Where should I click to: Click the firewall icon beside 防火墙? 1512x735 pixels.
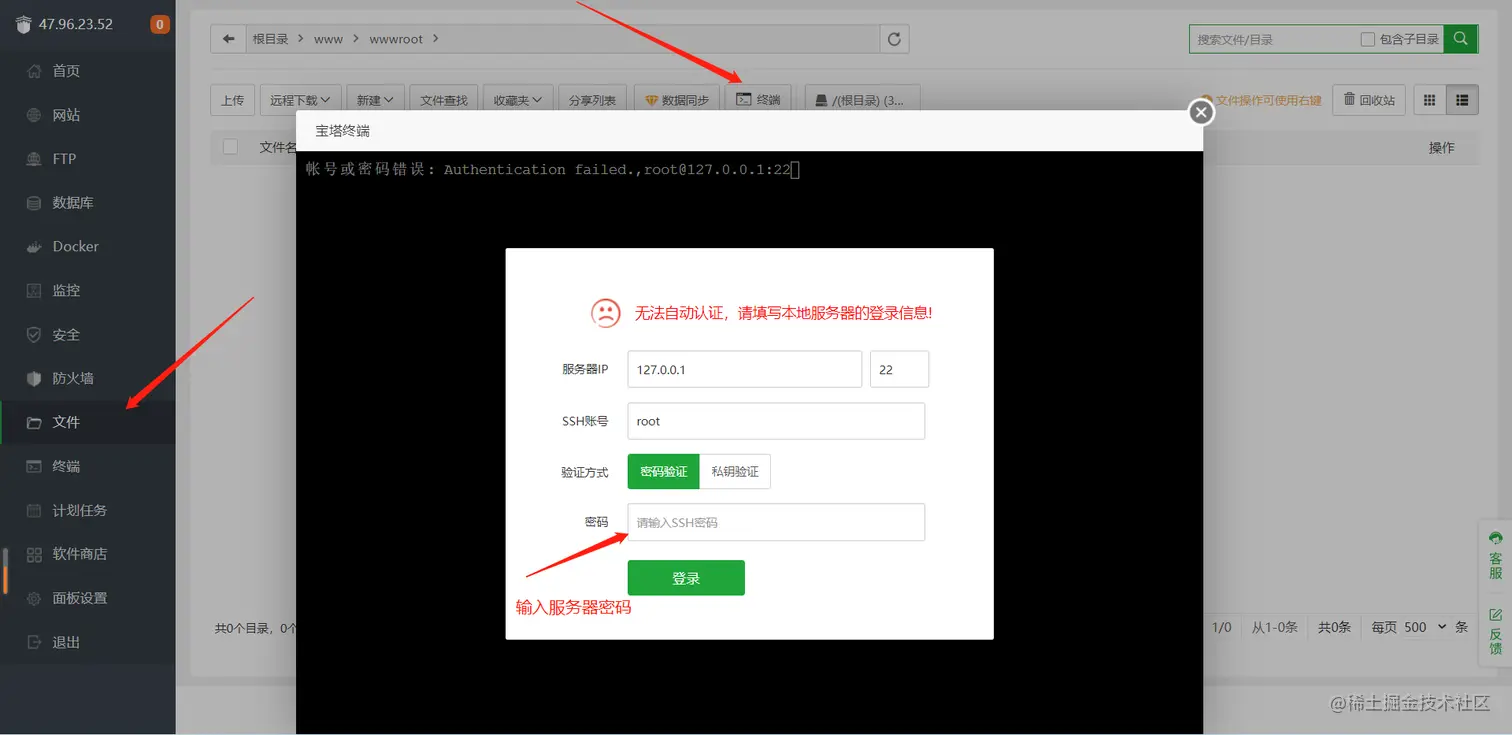coord(34,379)
